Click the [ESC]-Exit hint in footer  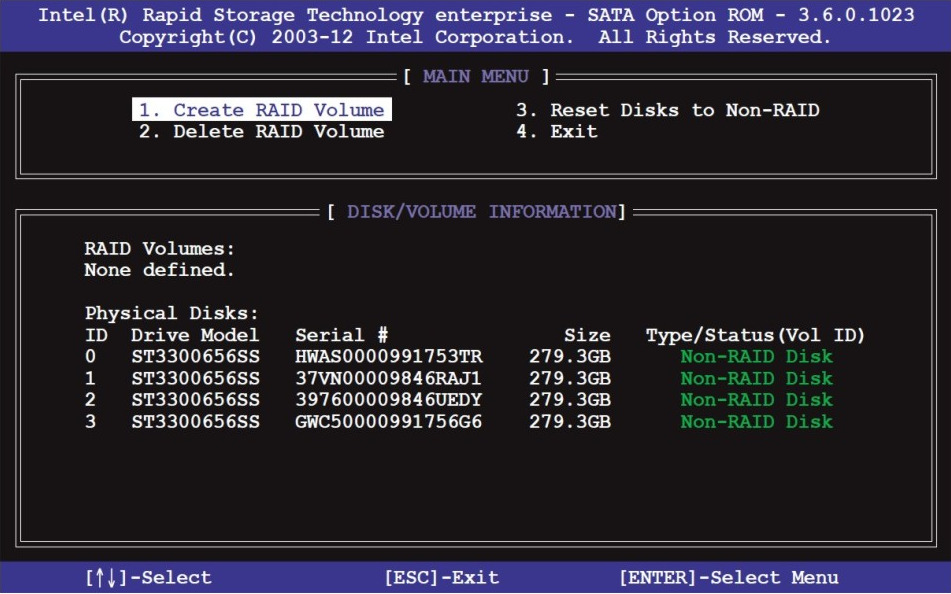click(442, 578)
